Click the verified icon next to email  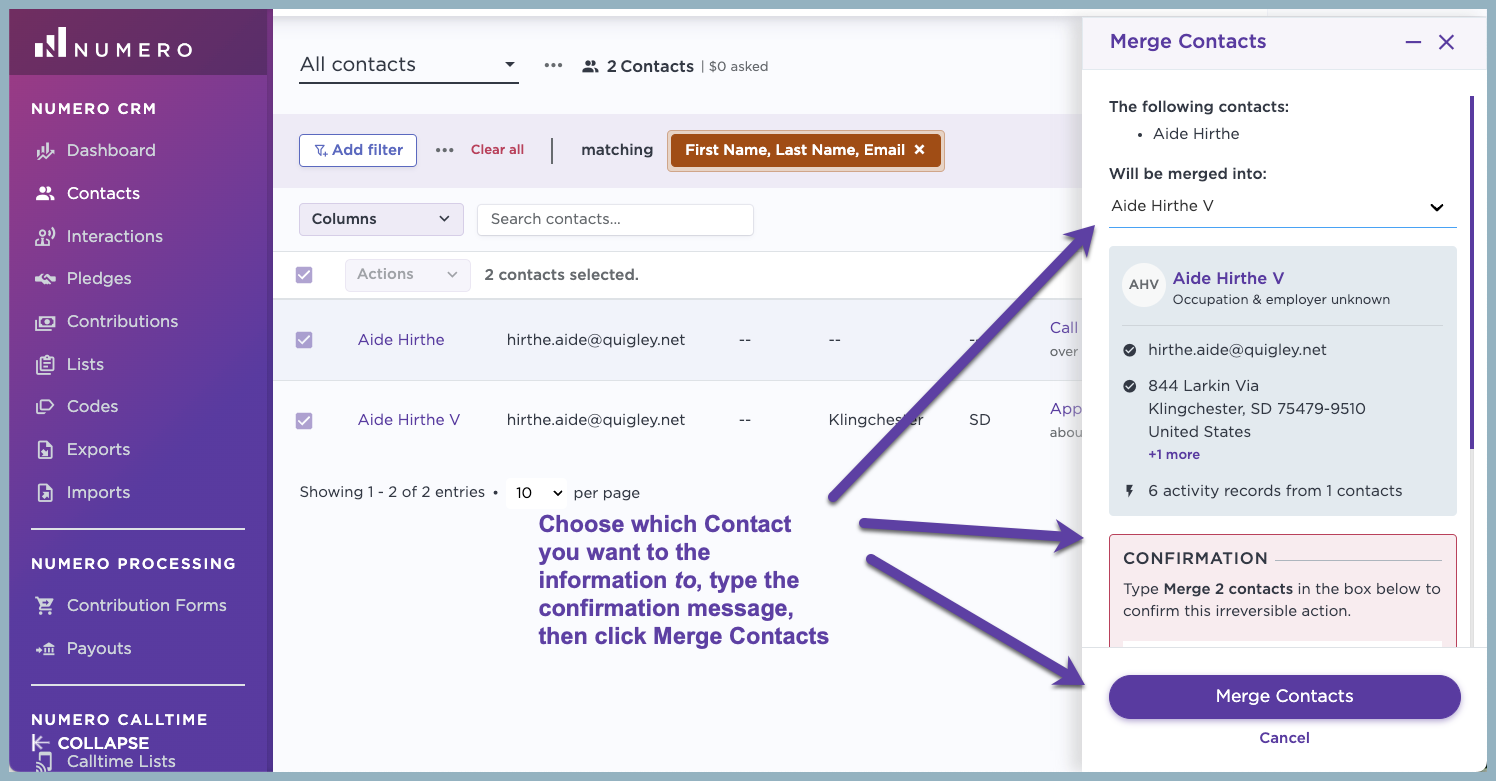click(1130, 350)
